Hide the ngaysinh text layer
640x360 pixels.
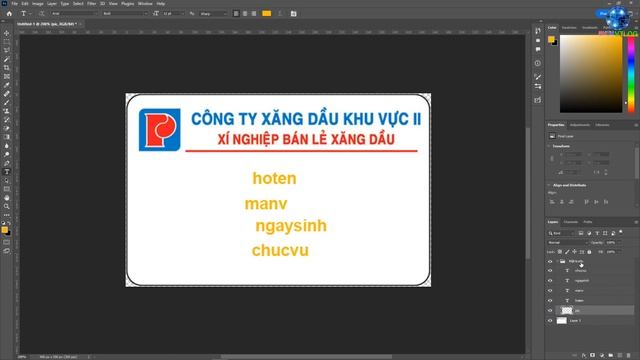(x=550, y=281)
